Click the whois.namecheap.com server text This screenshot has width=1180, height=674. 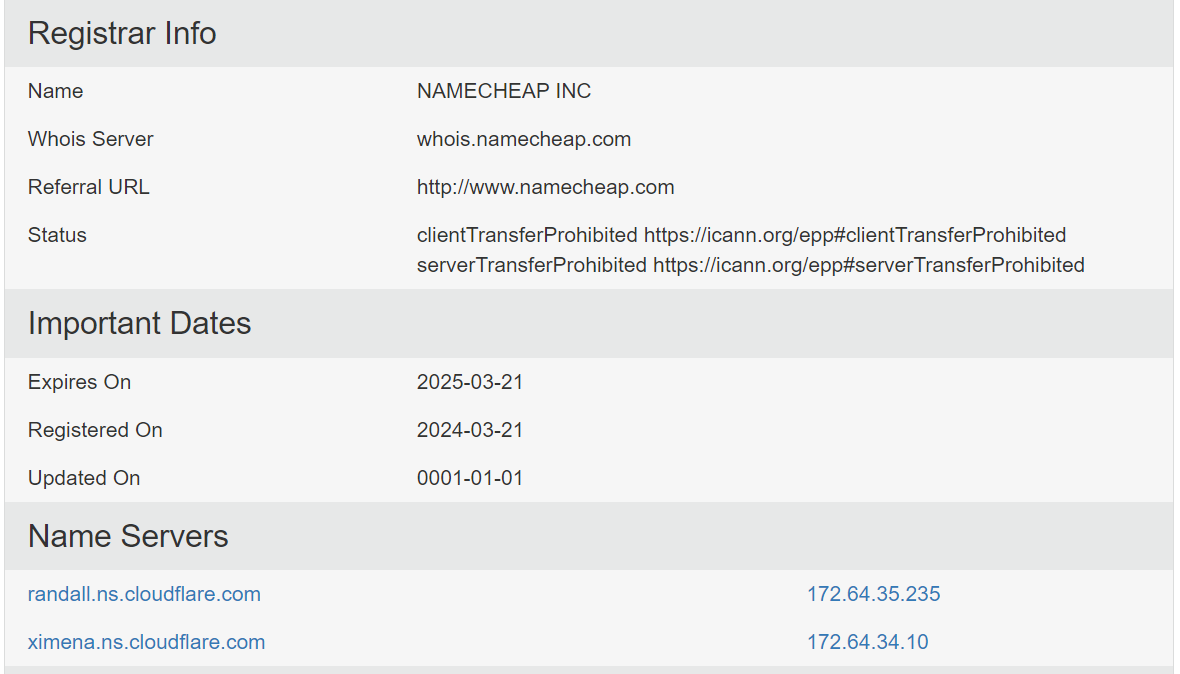pyautogui.click(x=523, y=139)
